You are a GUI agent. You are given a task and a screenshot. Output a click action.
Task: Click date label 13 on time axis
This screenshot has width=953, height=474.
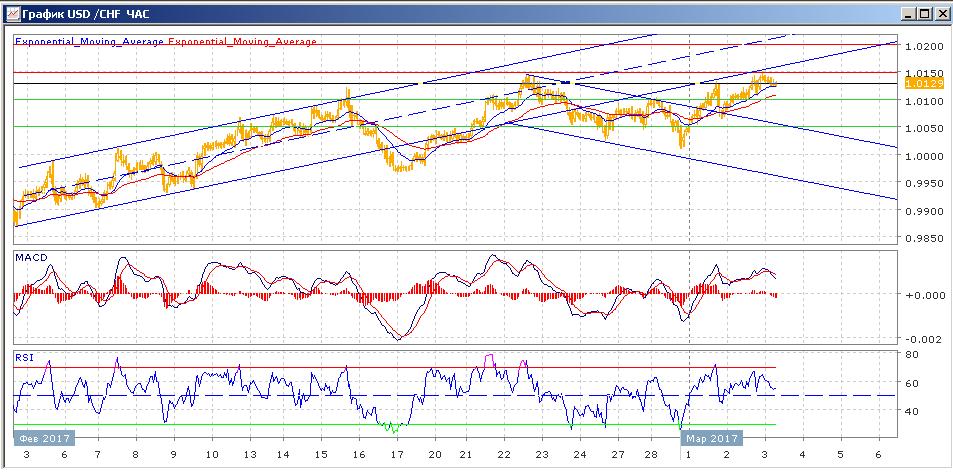250,455
